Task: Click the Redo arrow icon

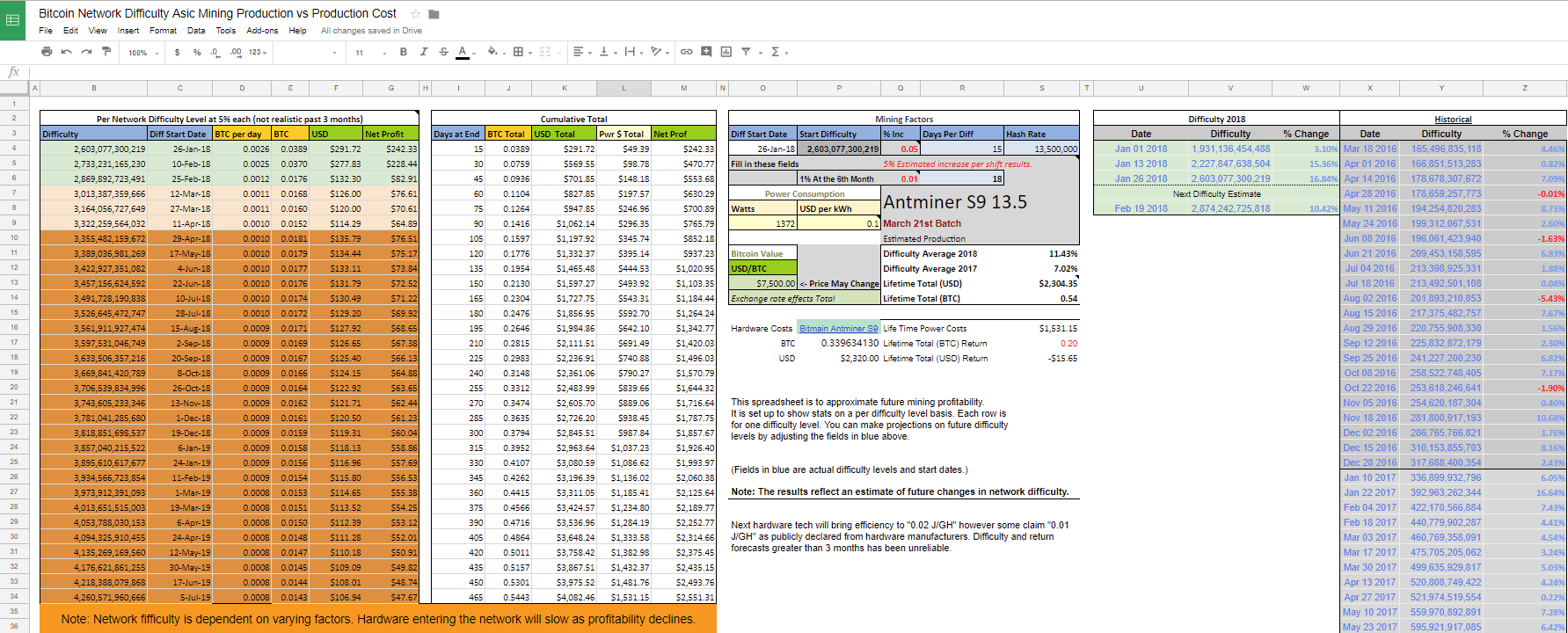Action: tap(86, 52)
